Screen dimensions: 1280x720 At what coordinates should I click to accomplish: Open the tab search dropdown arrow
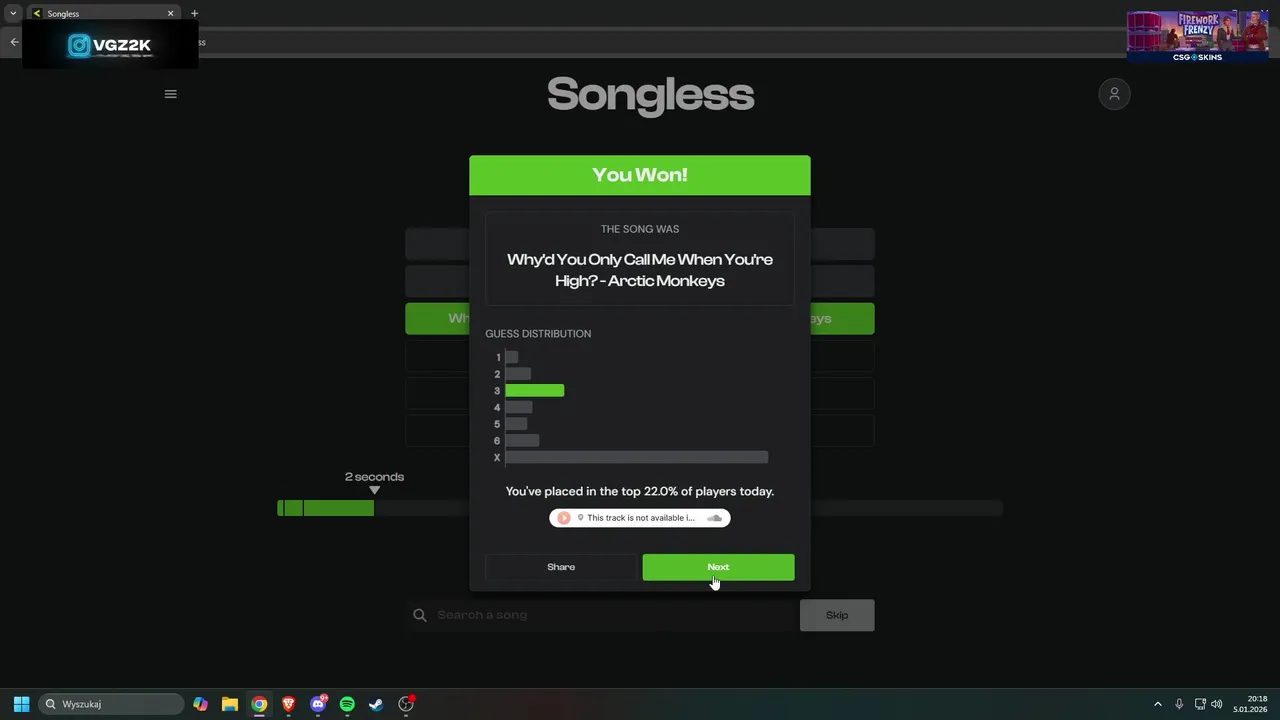coord(13,13)
